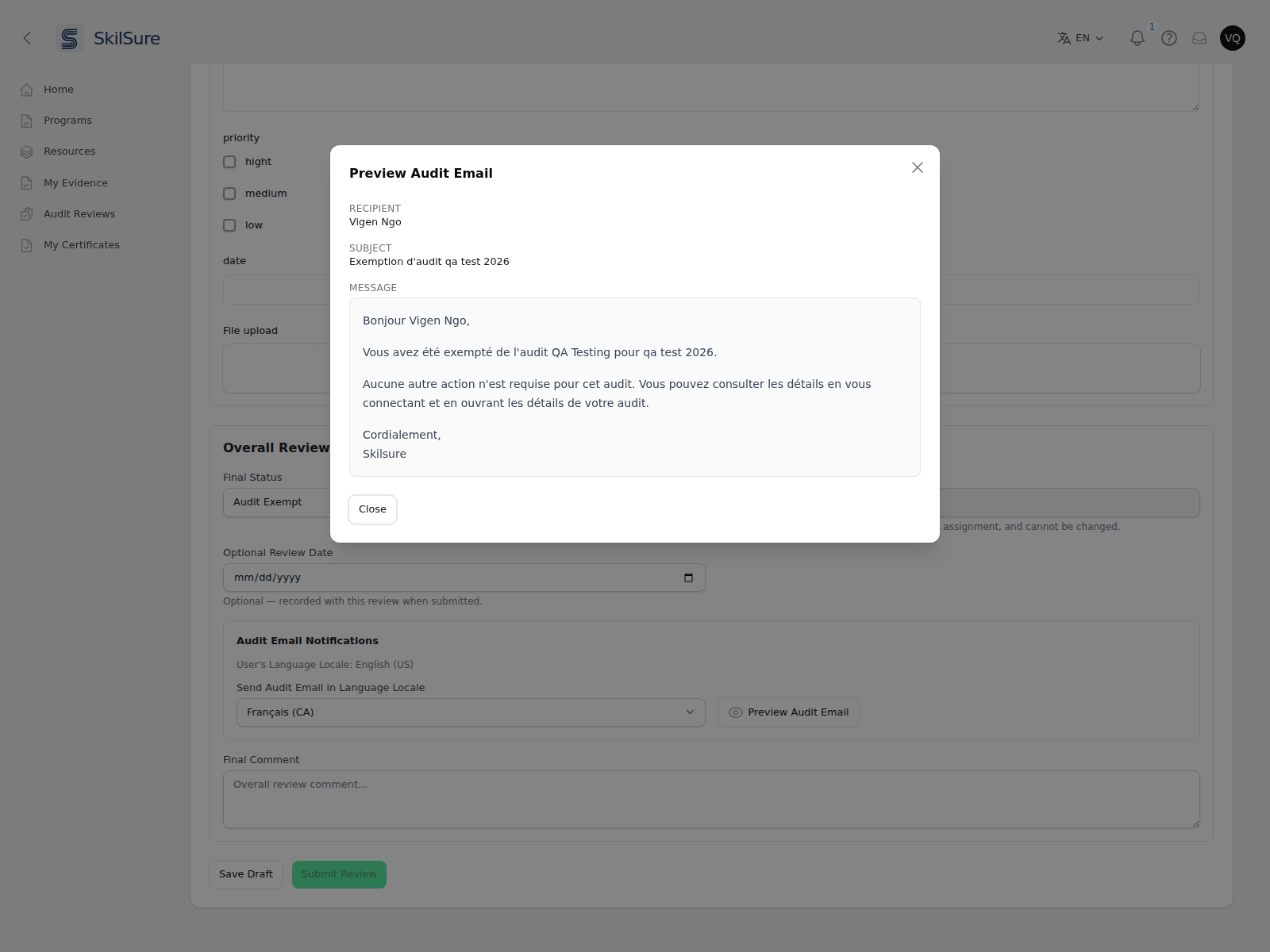This screenshot has width=1270, height=952.
Task: Click the 'Audit Email Notifications' heading
Action: click(x=307, y=641)
